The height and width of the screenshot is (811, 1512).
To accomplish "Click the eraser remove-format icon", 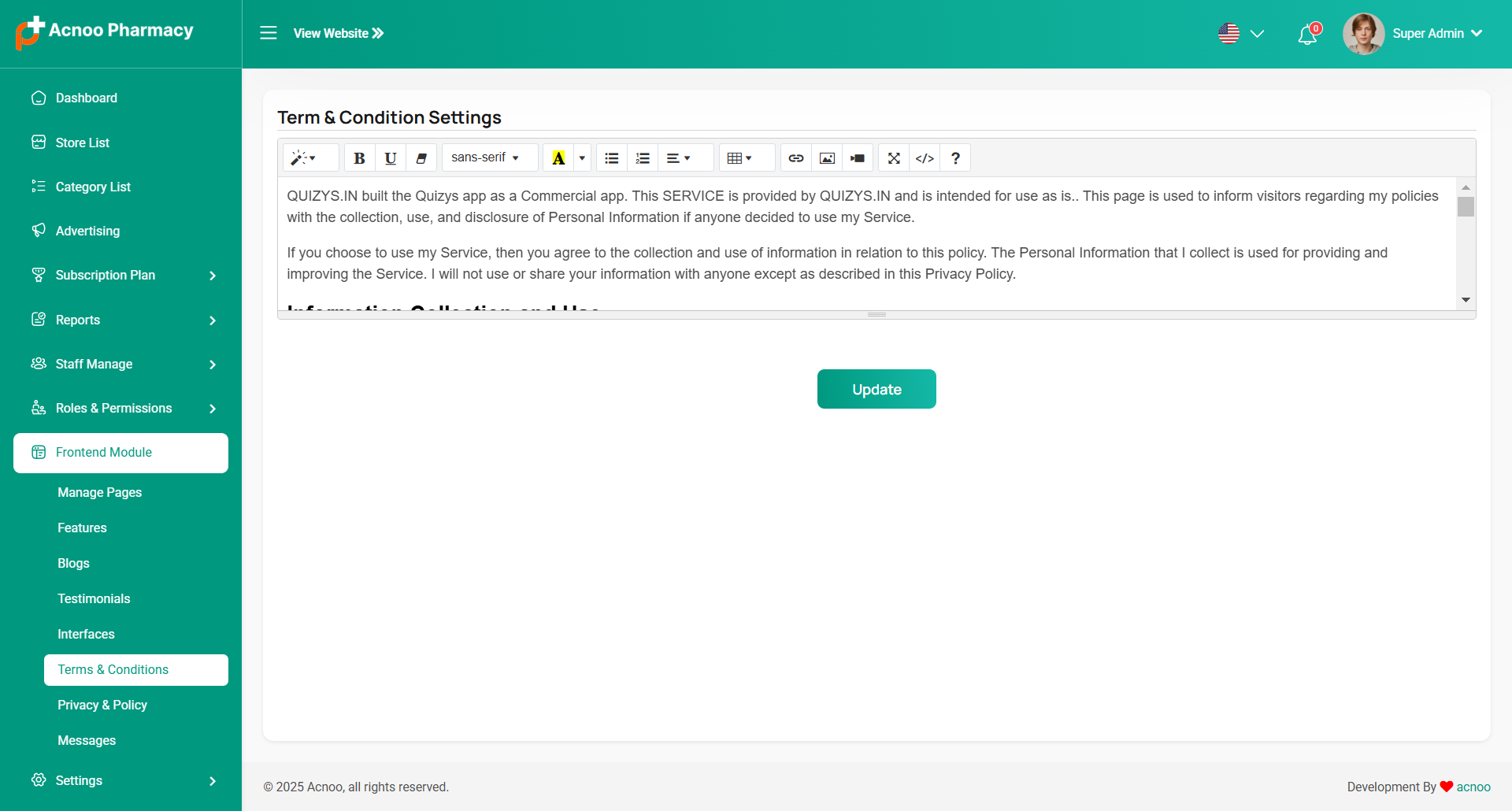I will (x=421, y=158).
